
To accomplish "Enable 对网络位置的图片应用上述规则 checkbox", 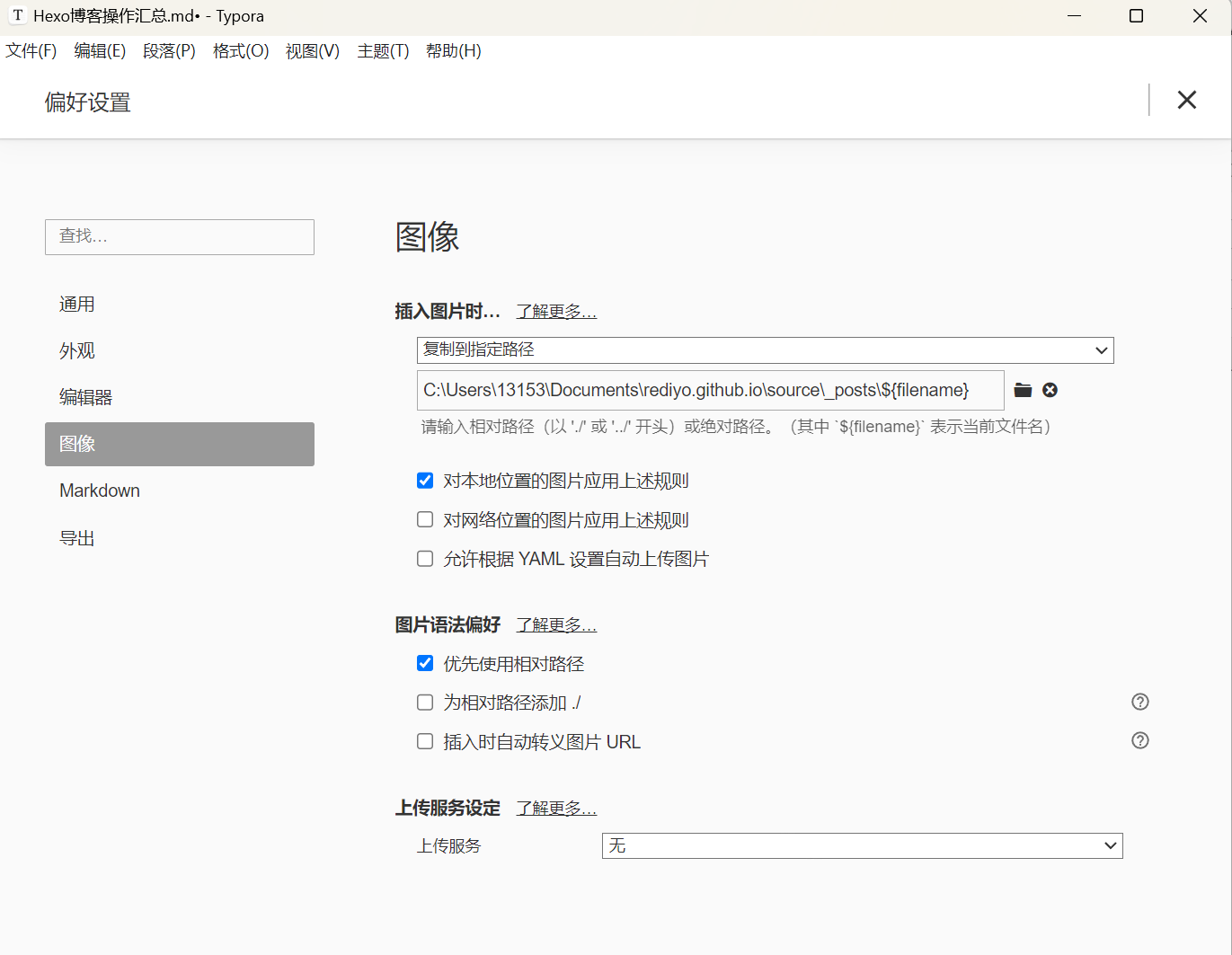I will (425, 519).
